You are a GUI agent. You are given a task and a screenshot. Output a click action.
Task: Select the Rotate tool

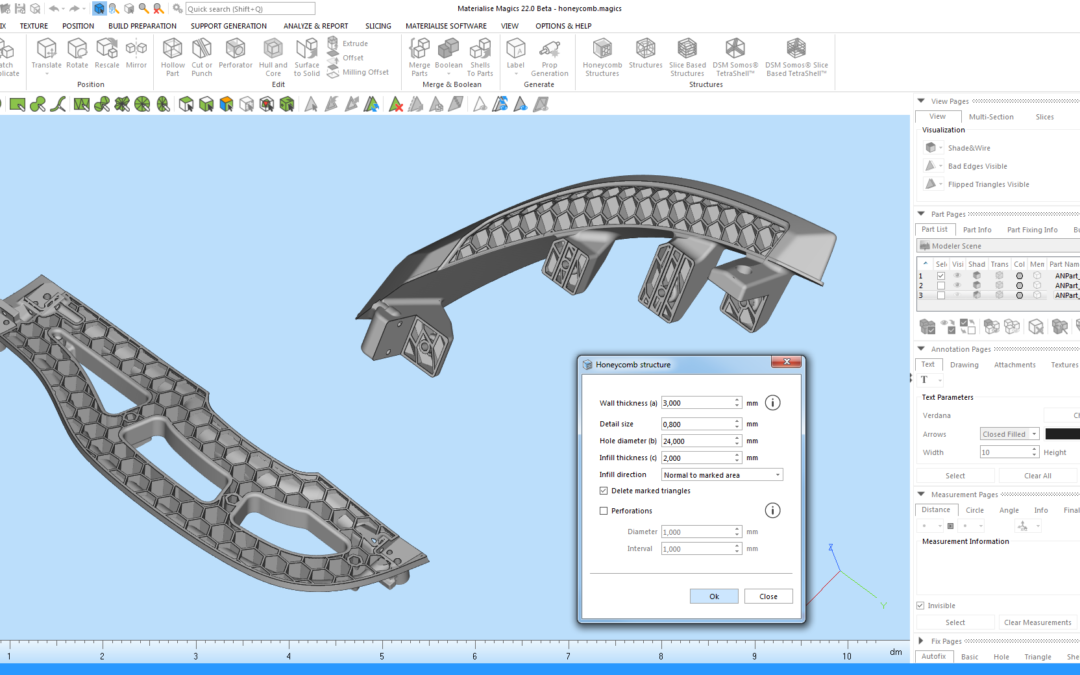[x=77, y=54]
